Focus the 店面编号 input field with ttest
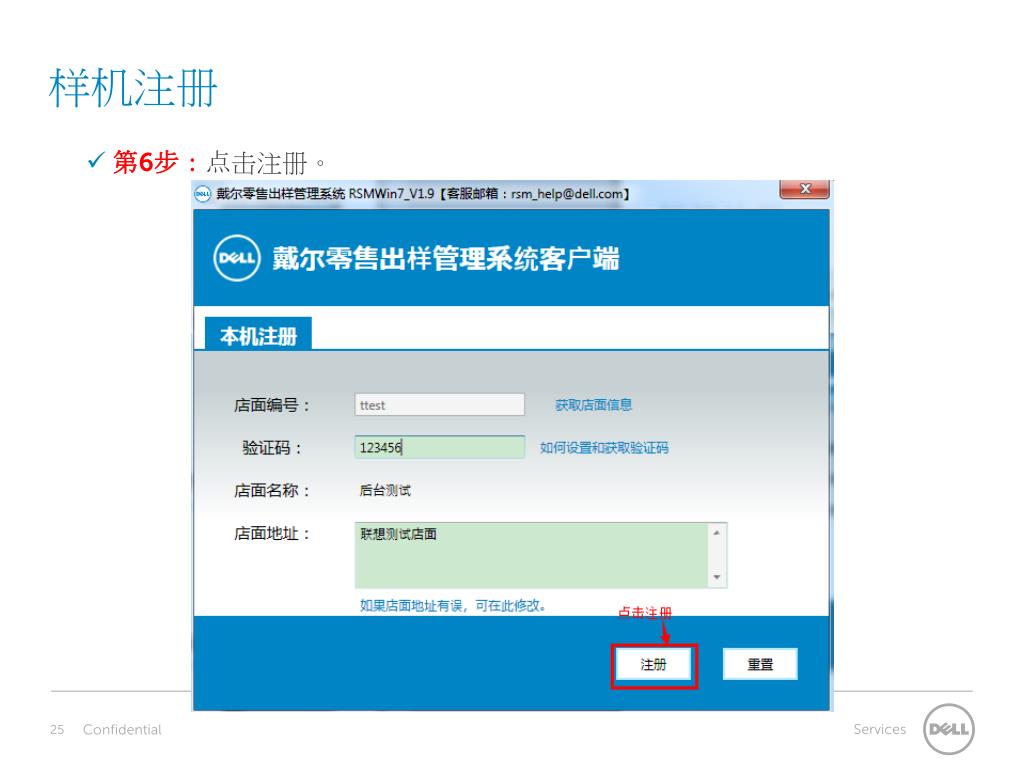Image resolution: width=1024 pixels, height=768 pixels. [x=440, y=405]
